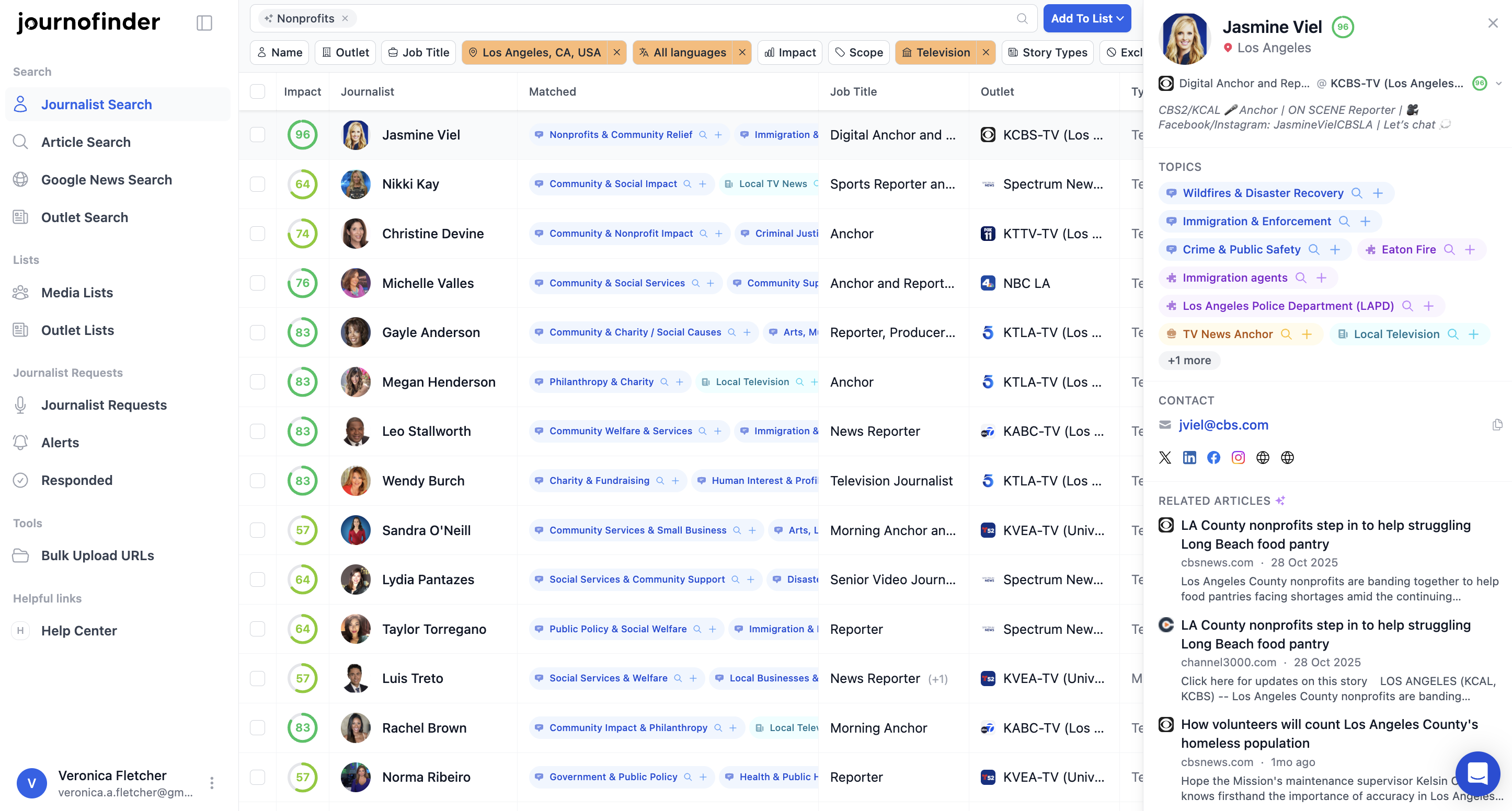Open the Add To List dropdown
The width and height of the screenshot is (1512, 811).
[x=1087, y=18]
